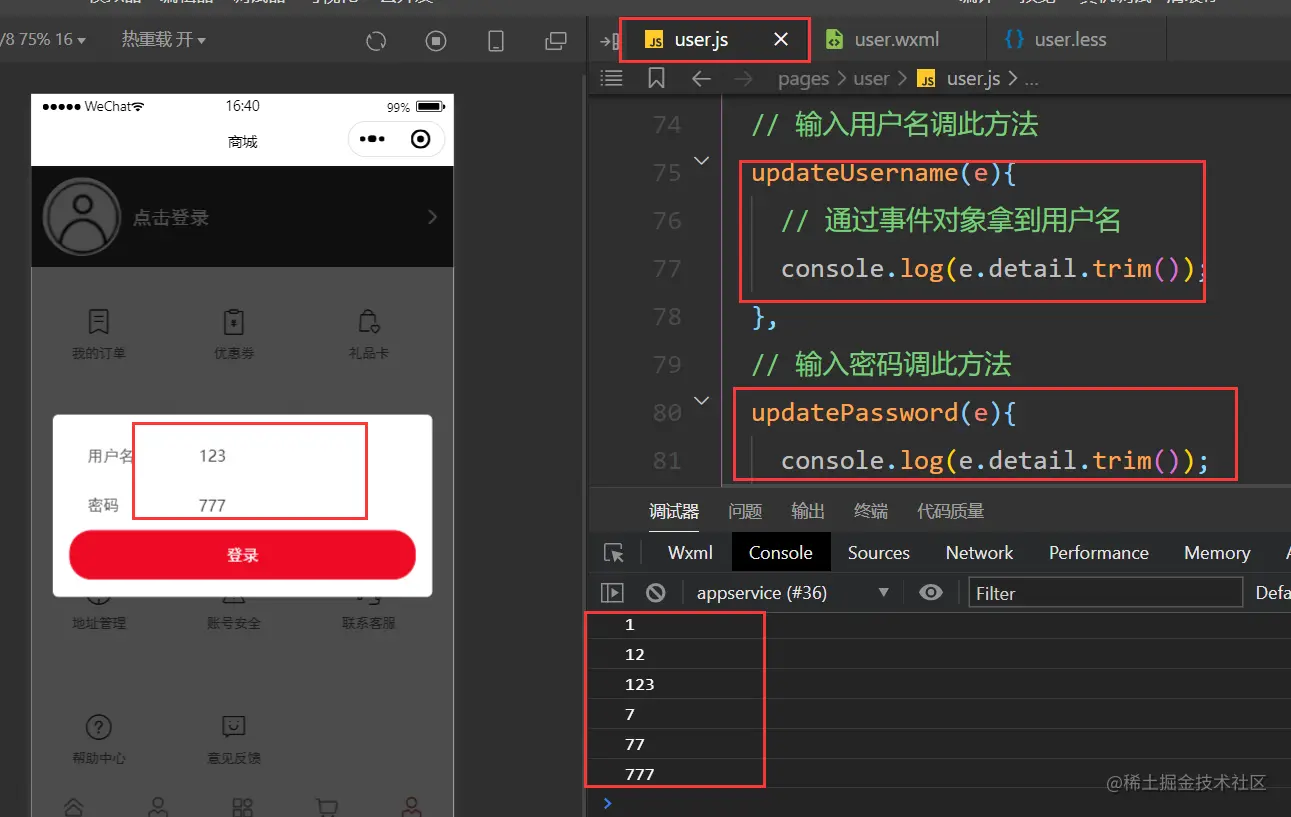Click pages in the breadcrumb path
The height and width of the screenshot is (817, 1291).
(x=804, y=79)
